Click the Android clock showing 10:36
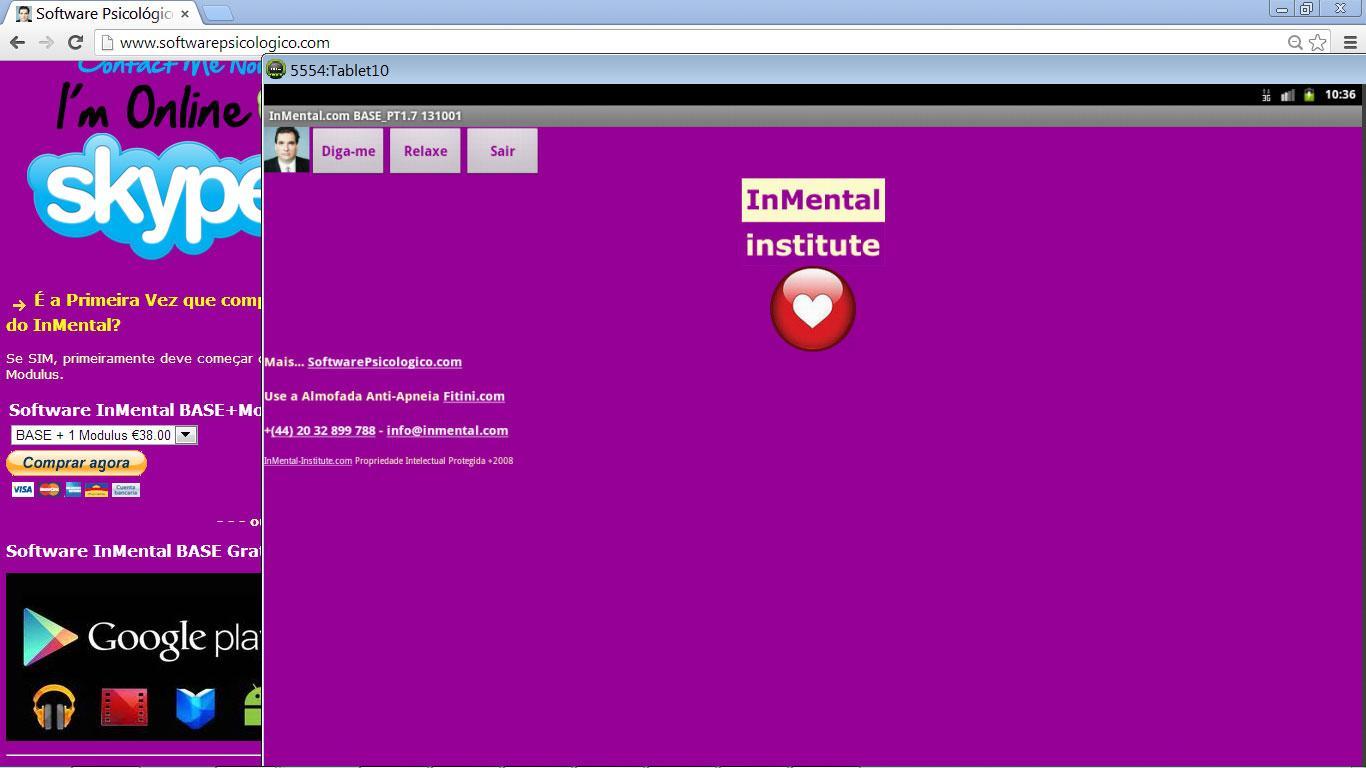The image size is (1366, 768). [1340, 95]
